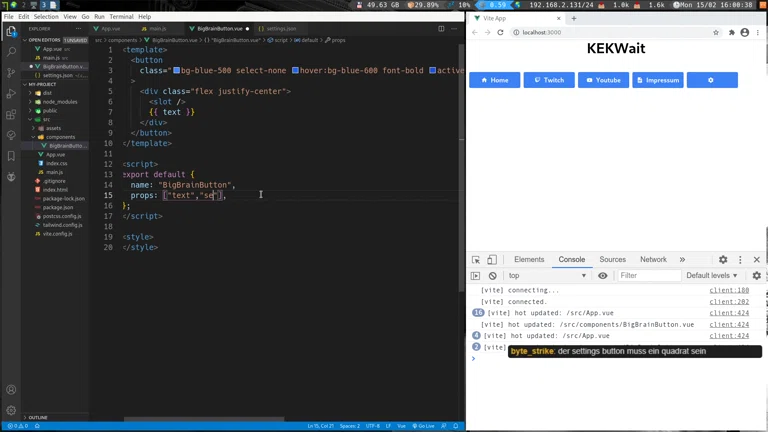
Task: Expand the dist folder
Action: 47,93
